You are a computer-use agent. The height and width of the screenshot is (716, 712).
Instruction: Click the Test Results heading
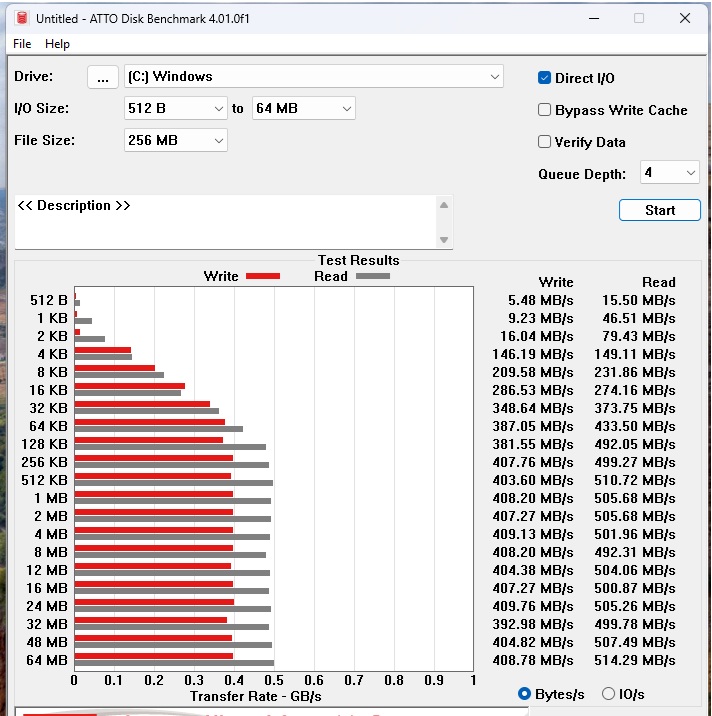(x=359, y=260)
